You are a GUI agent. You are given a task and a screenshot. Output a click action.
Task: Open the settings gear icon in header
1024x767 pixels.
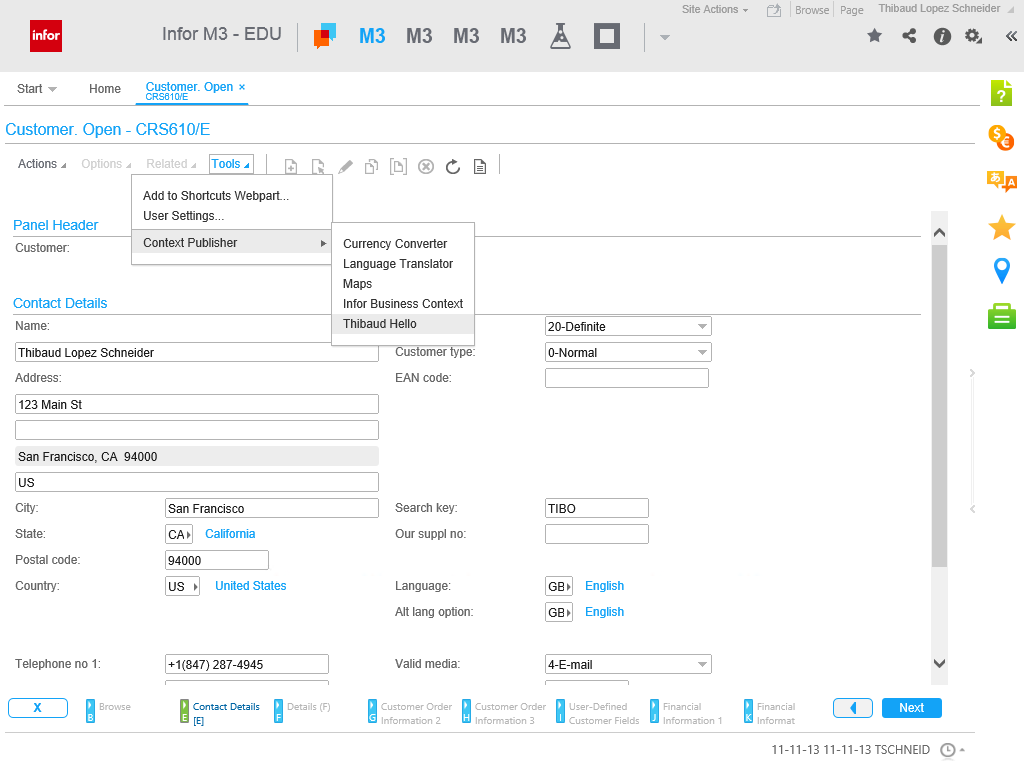973,36
